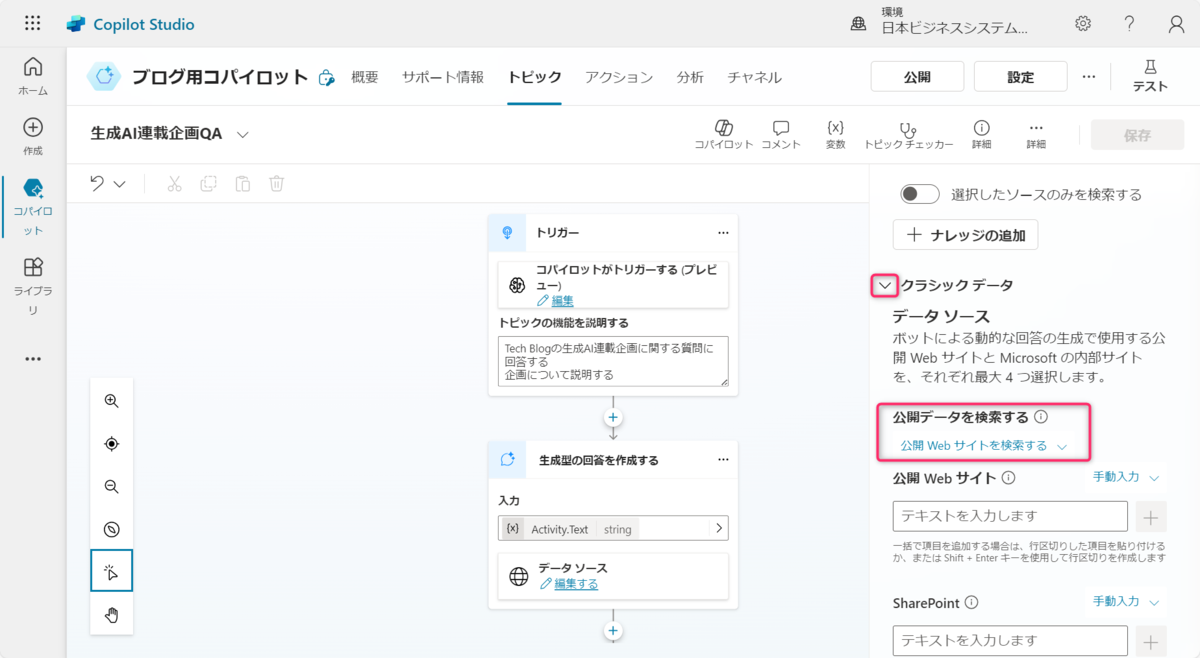Click the reset view compass icon
Viewport: 1200px width, 658px height.
coord(112,529)
